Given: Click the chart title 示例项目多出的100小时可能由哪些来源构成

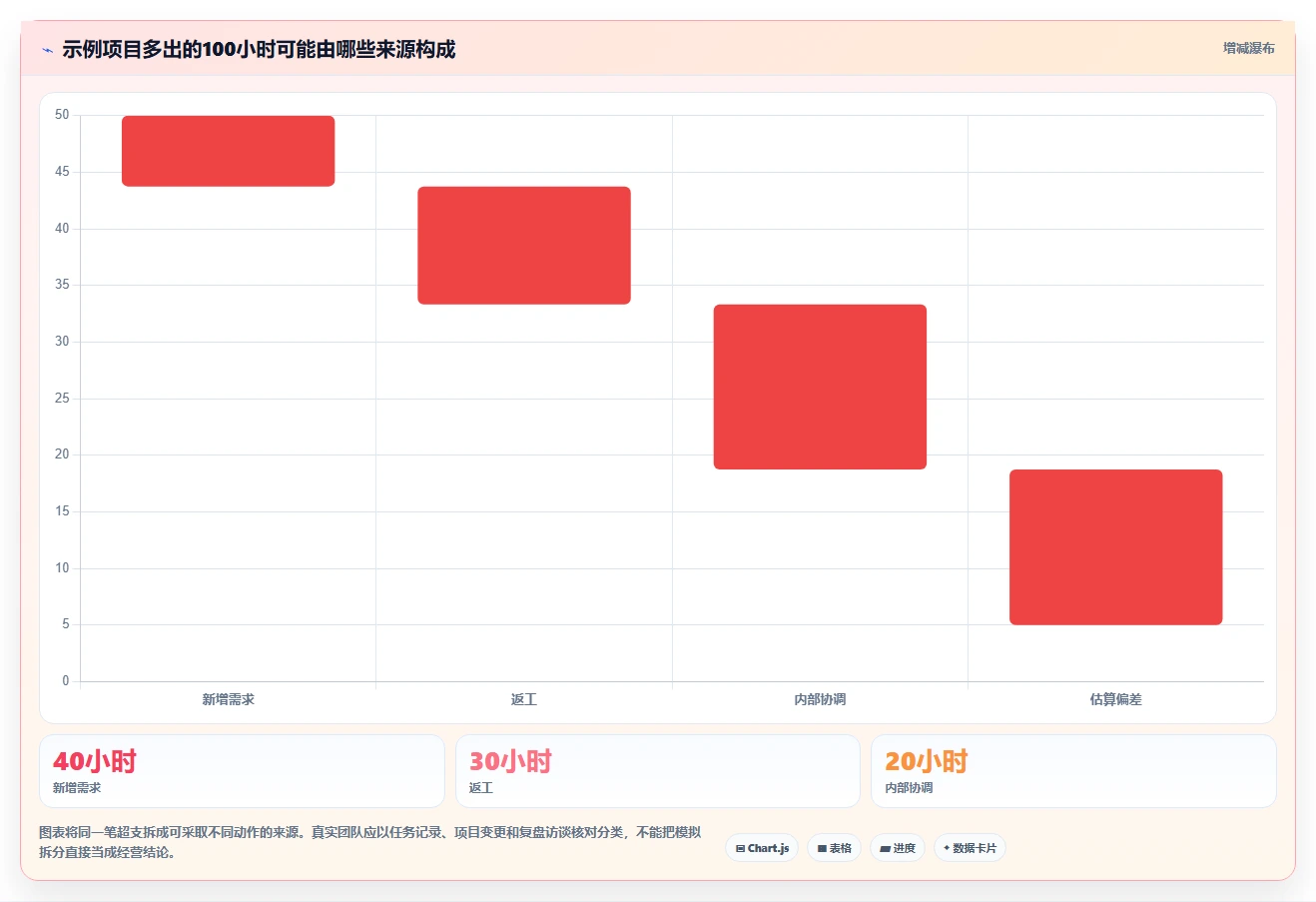Looking at the screenshot, I should [x=259, y=49].
